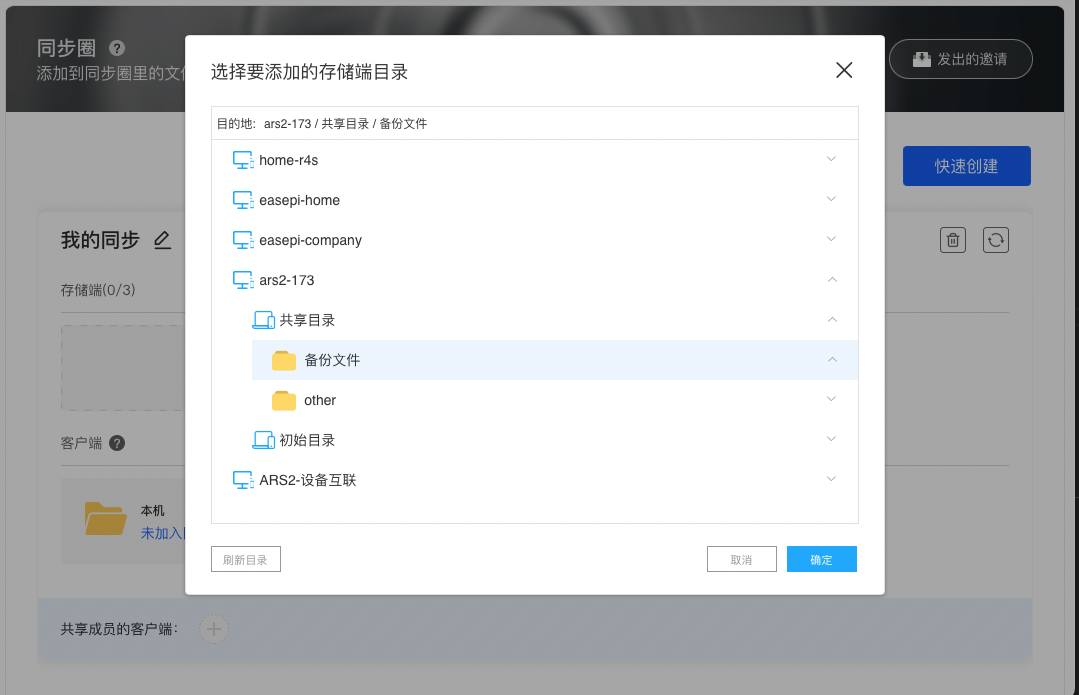Expand the easepi-home chevron arrow

(x=831, y=199)
